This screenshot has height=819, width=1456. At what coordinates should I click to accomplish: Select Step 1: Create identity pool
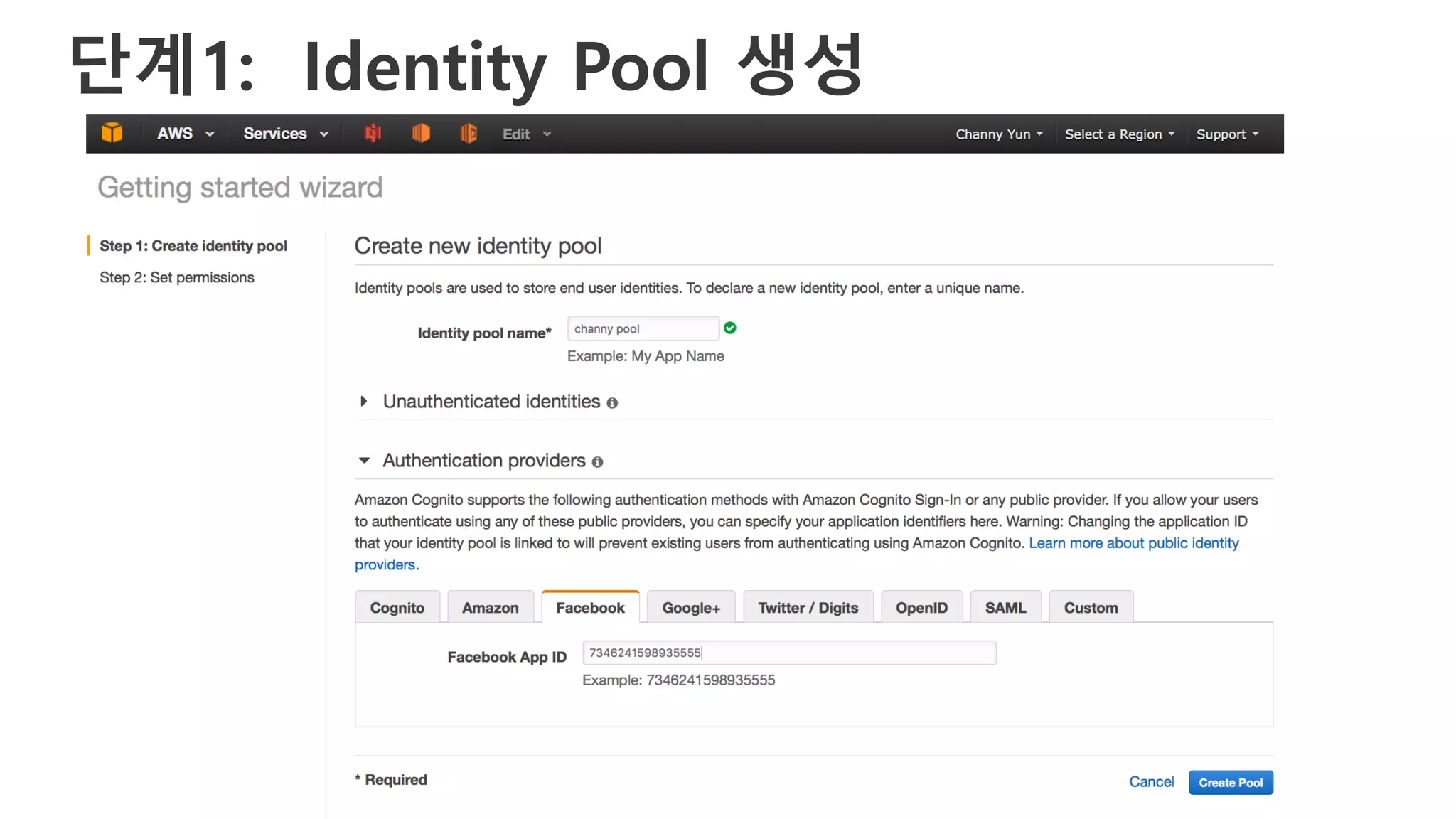(193, 246)
